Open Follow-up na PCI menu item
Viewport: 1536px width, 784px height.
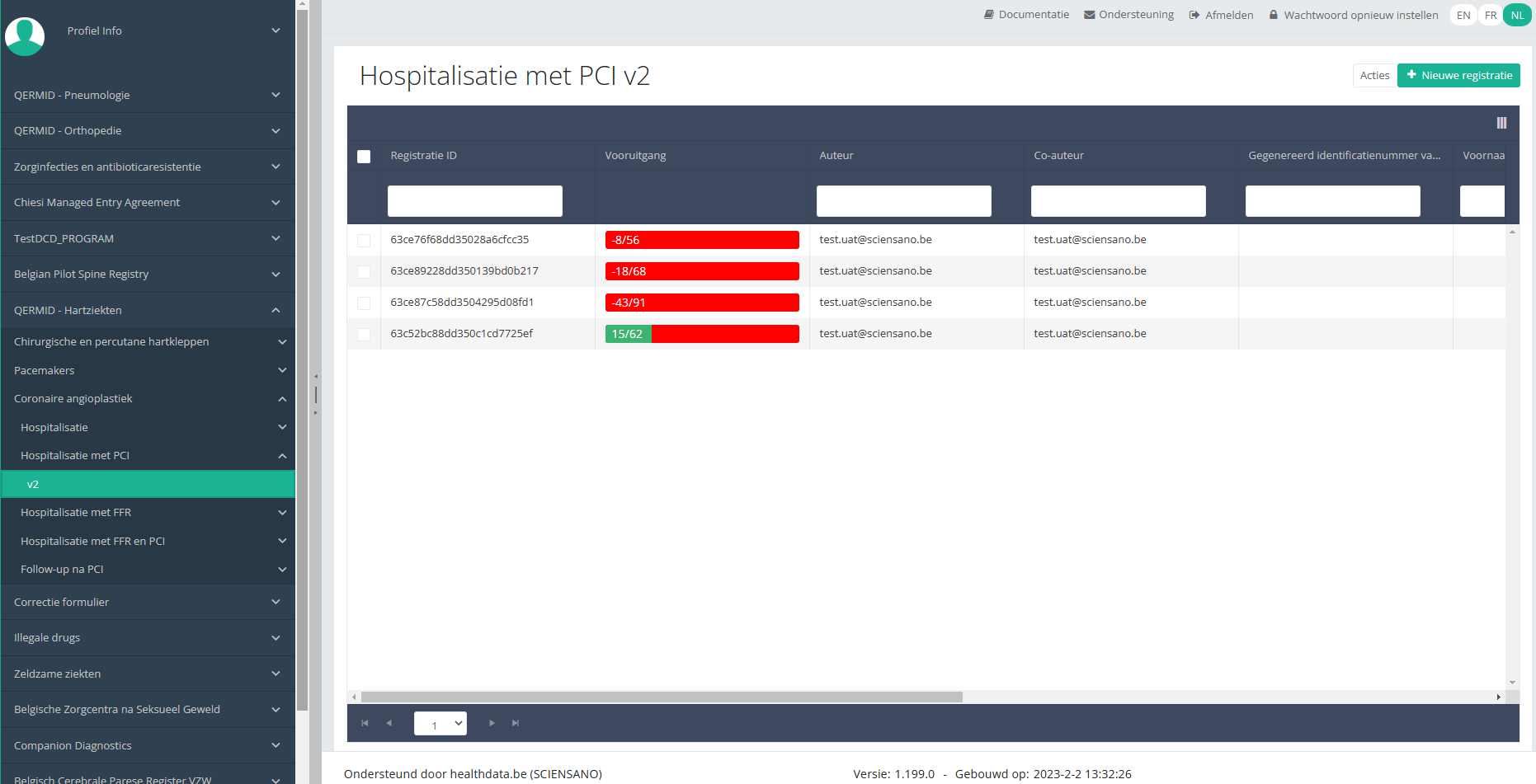(x=147, y=570)
